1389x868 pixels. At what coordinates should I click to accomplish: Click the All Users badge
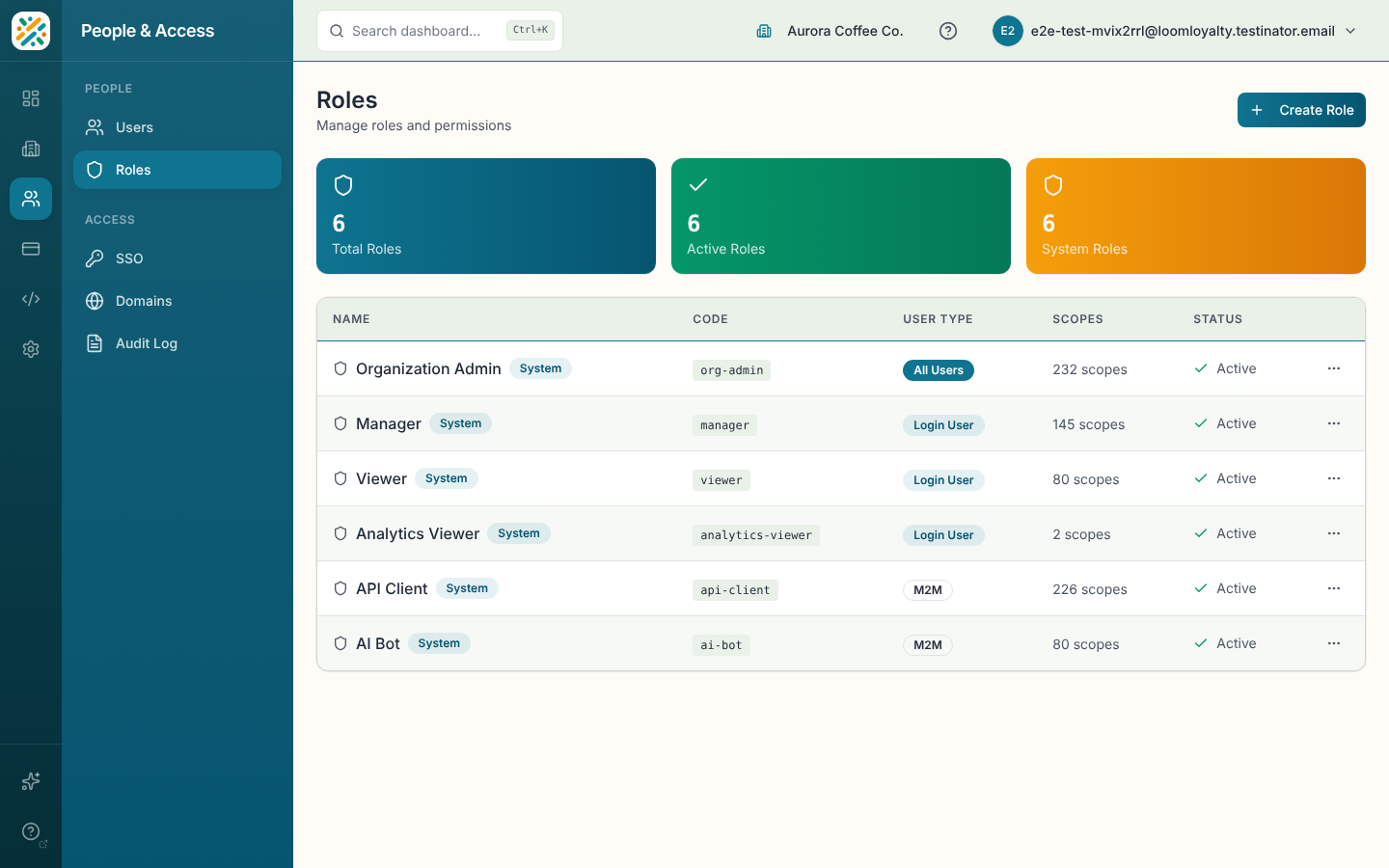[939, 370]
